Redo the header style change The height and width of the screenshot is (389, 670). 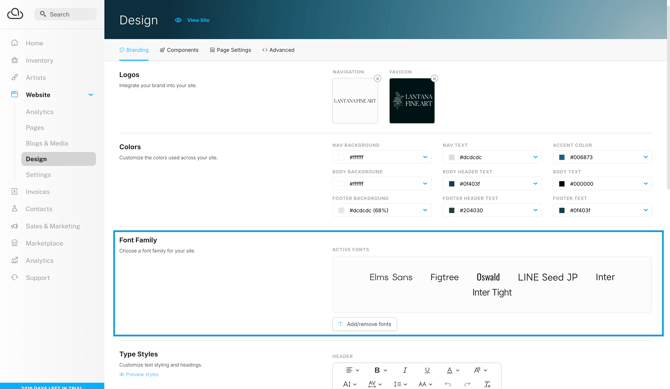tap(467, 384)
